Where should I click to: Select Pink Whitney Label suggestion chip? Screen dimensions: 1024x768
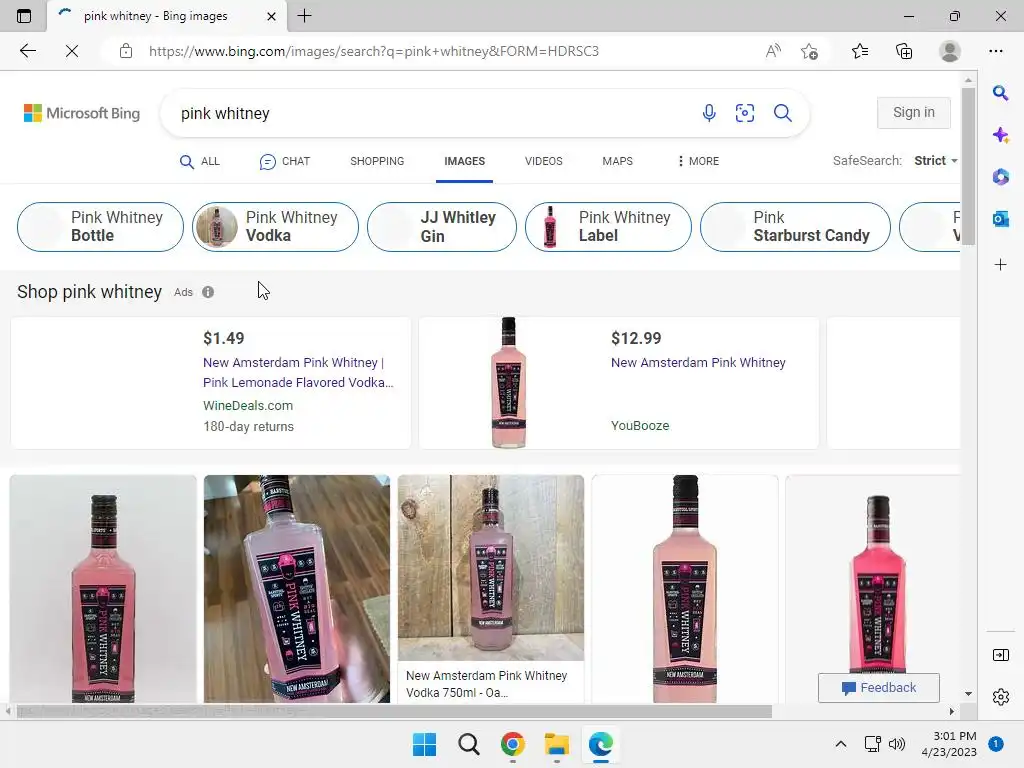click(608, 227)
